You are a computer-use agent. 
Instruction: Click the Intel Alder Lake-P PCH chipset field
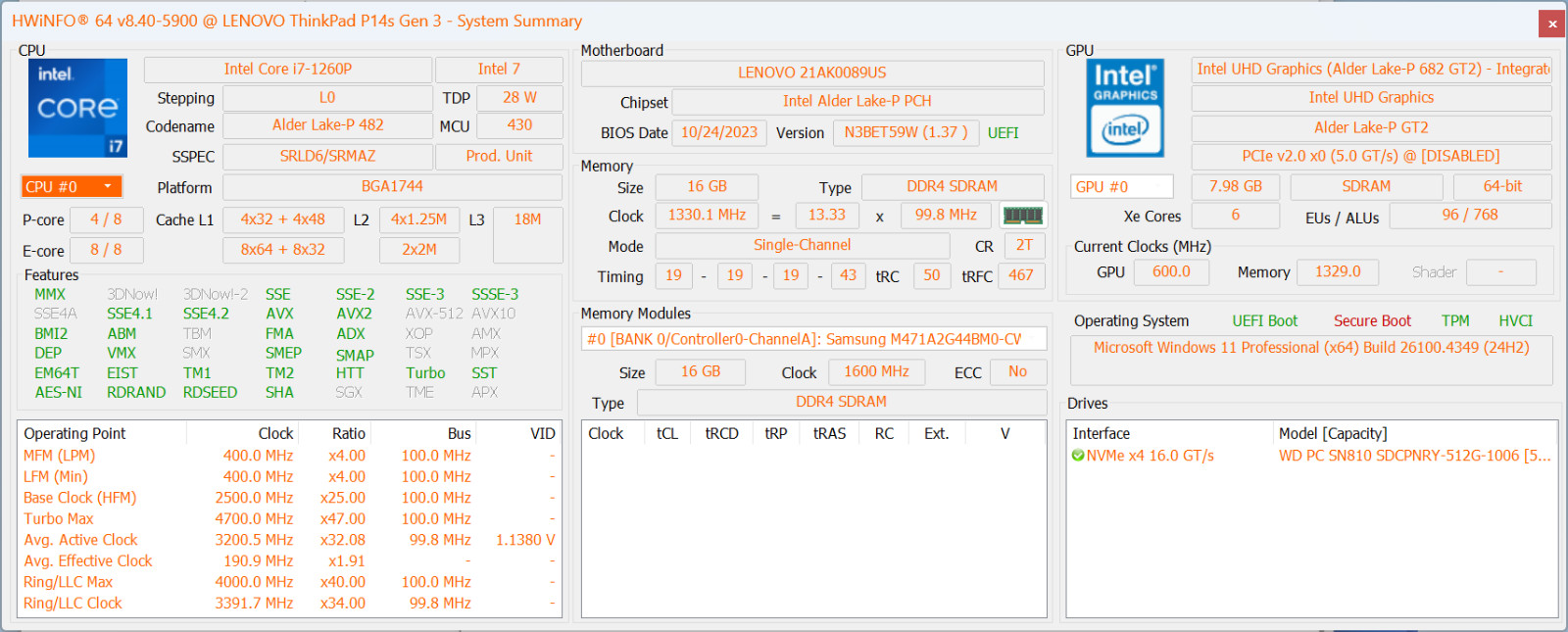pyautogui.click(x=857, y=101)
